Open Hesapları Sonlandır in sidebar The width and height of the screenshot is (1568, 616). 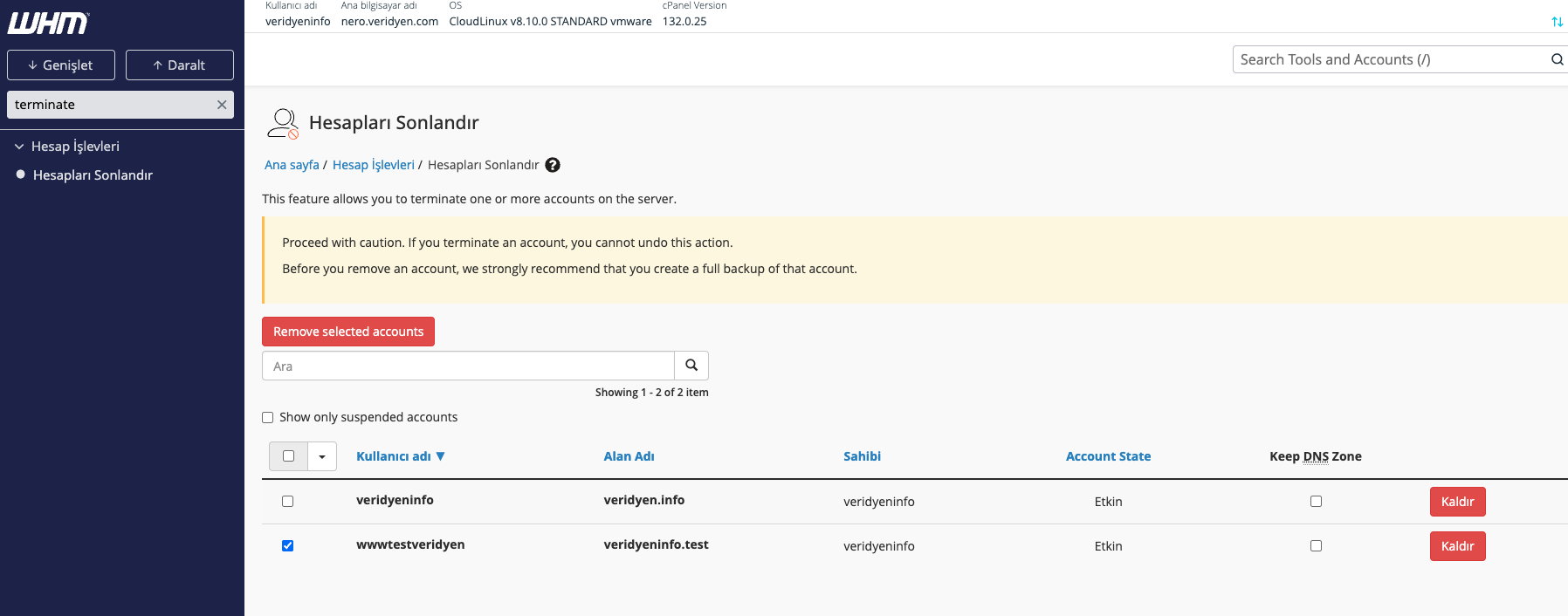click(x=93, y=175)
